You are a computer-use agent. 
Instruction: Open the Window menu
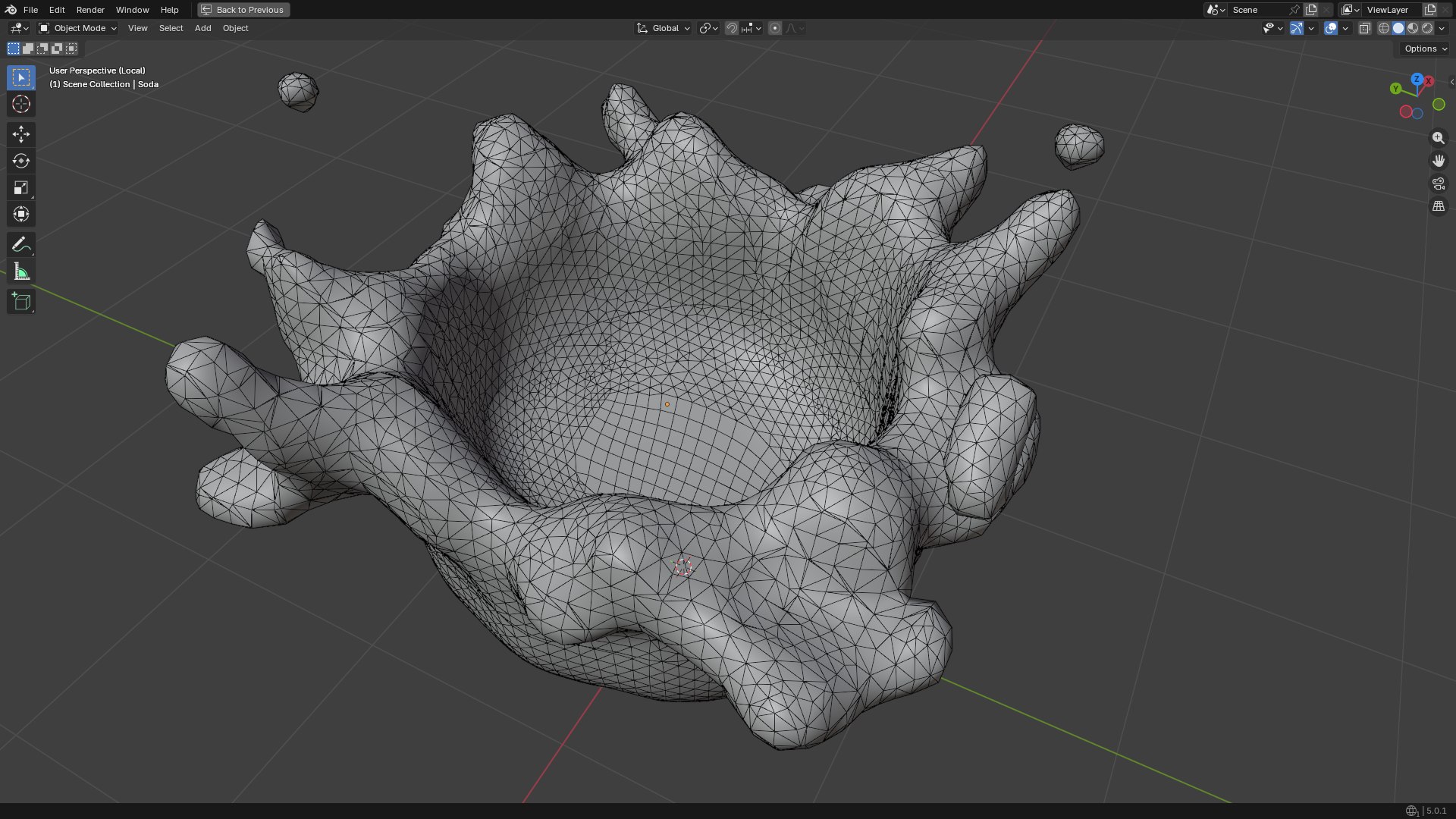click(x=132, y=10)
